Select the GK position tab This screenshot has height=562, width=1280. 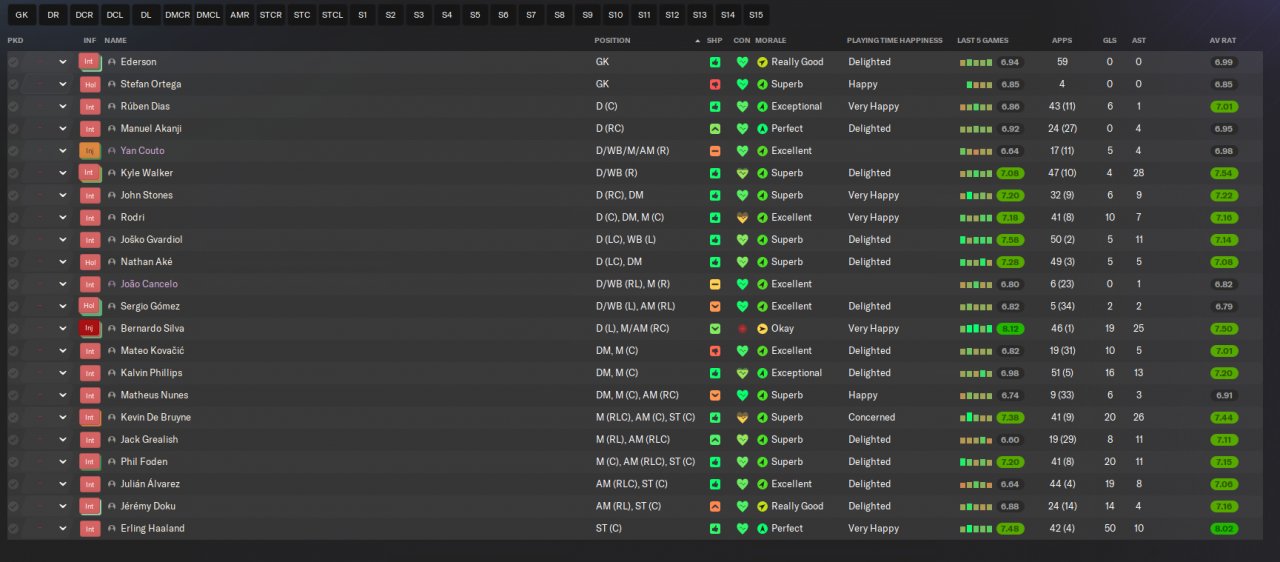(22, 15)
